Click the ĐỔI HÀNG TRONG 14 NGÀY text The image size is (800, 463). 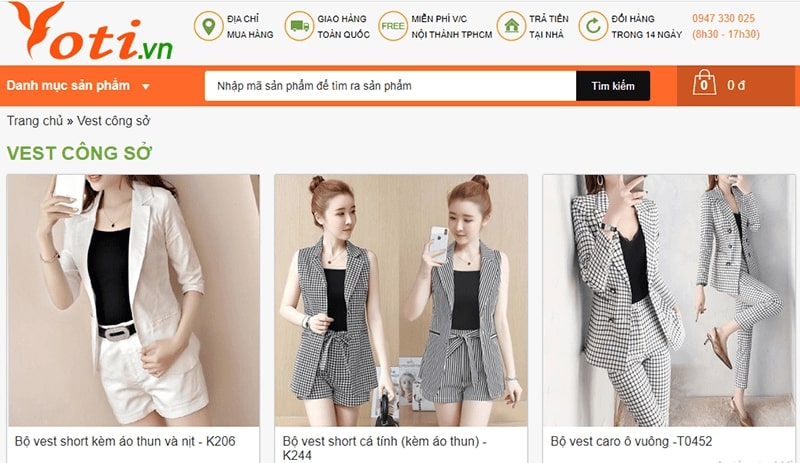[646, 27]
